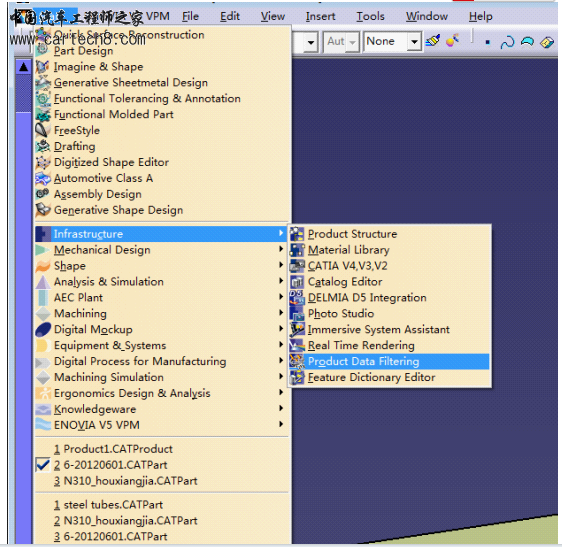
Task: Launch Generative Sheetmetal Design workbench
Action: (x=161, y=82)
